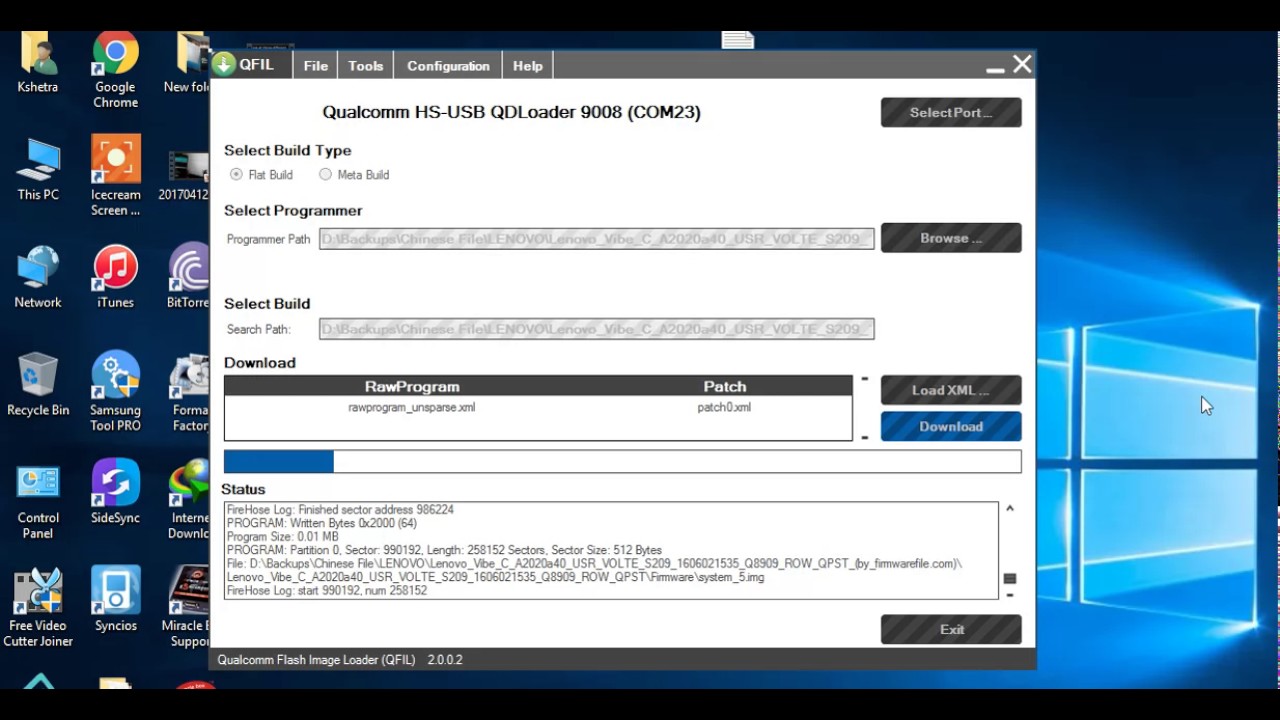This screenshot has height=720, width=1280.
Task: Open the Configuration menu
Action: (x=448, y=66)
